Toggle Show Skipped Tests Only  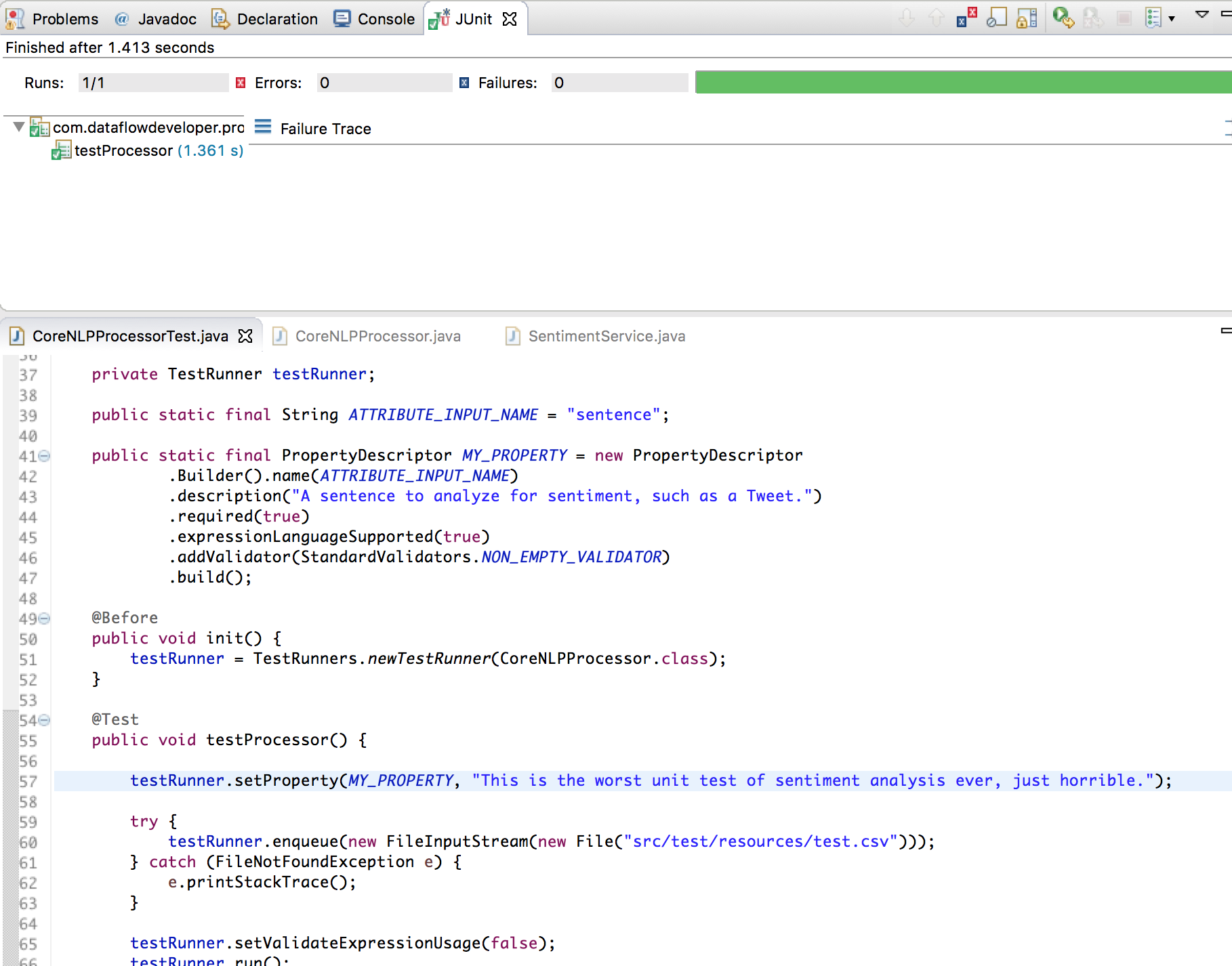[998, 19]
